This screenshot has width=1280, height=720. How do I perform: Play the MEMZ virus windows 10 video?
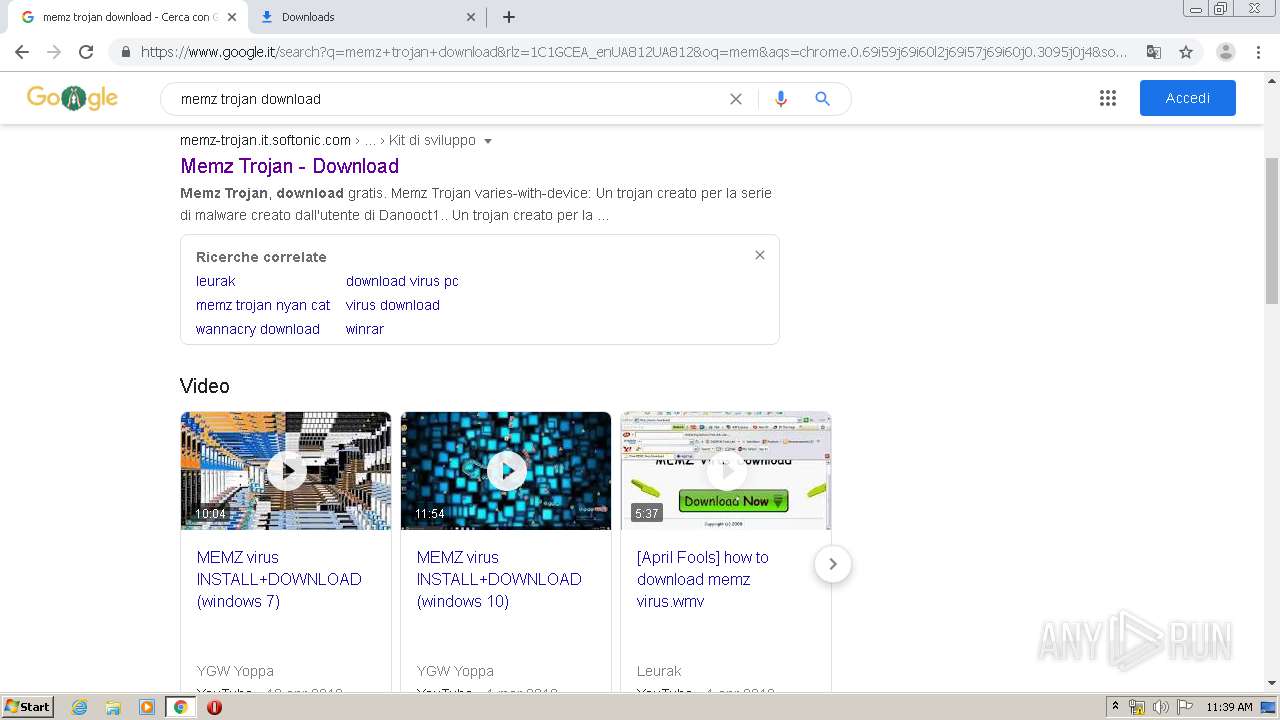(x=506, y=470)
